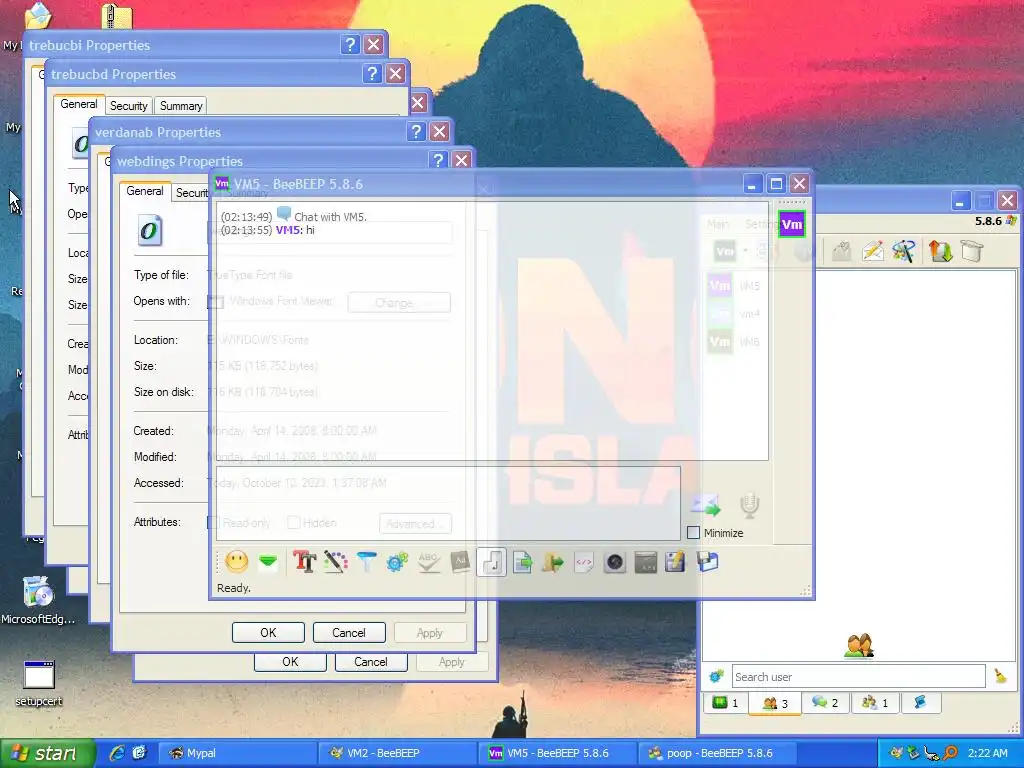Click the lower Cancel button behind webdings window
This screenshot has height=768, width=1024.
(x=371, y=662)
